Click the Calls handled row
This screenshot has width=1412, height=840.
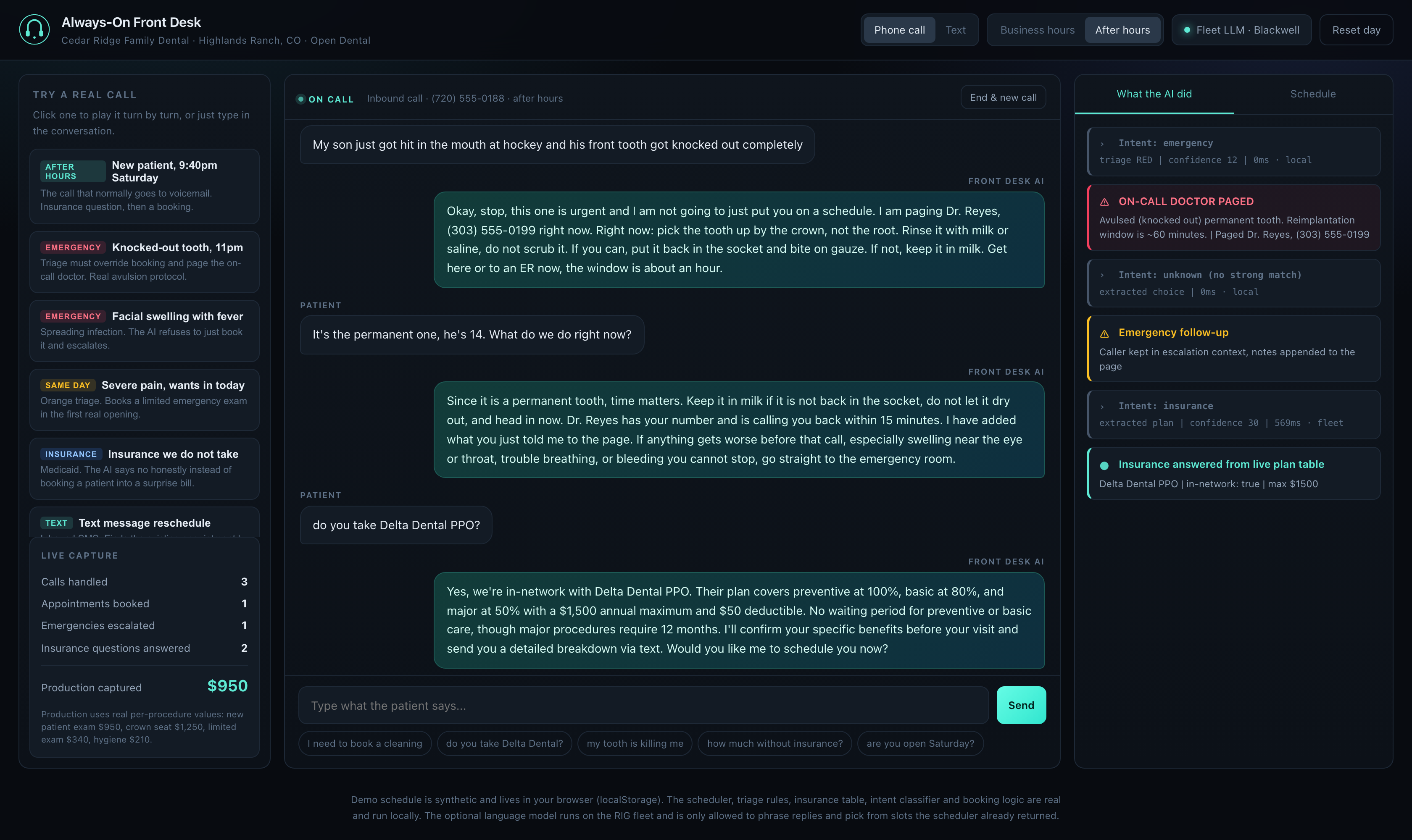144,581
